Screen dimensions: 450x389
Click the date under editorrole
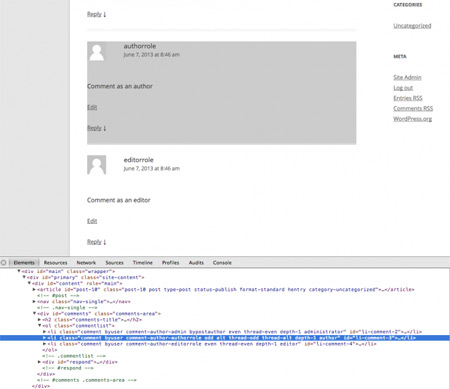point(151,169)
